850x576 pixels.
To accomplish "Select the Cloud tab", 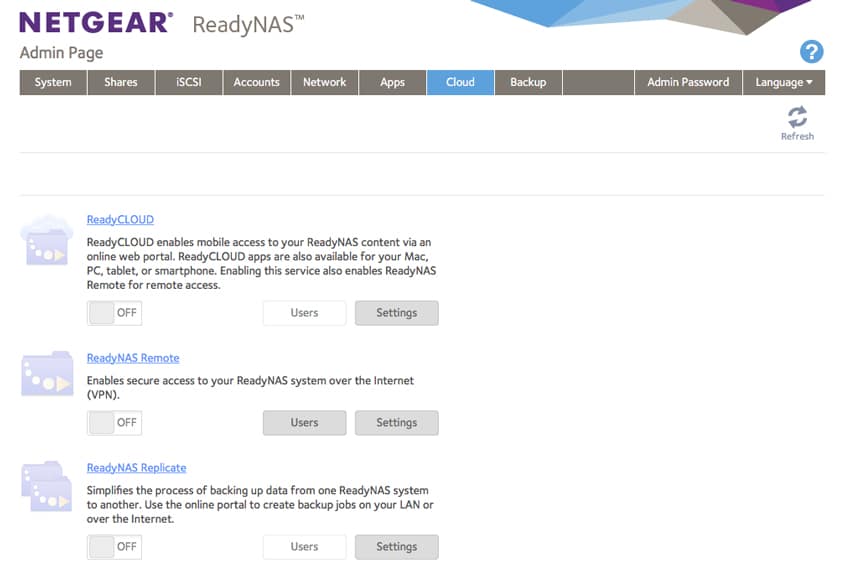I will tap(460, 82).
